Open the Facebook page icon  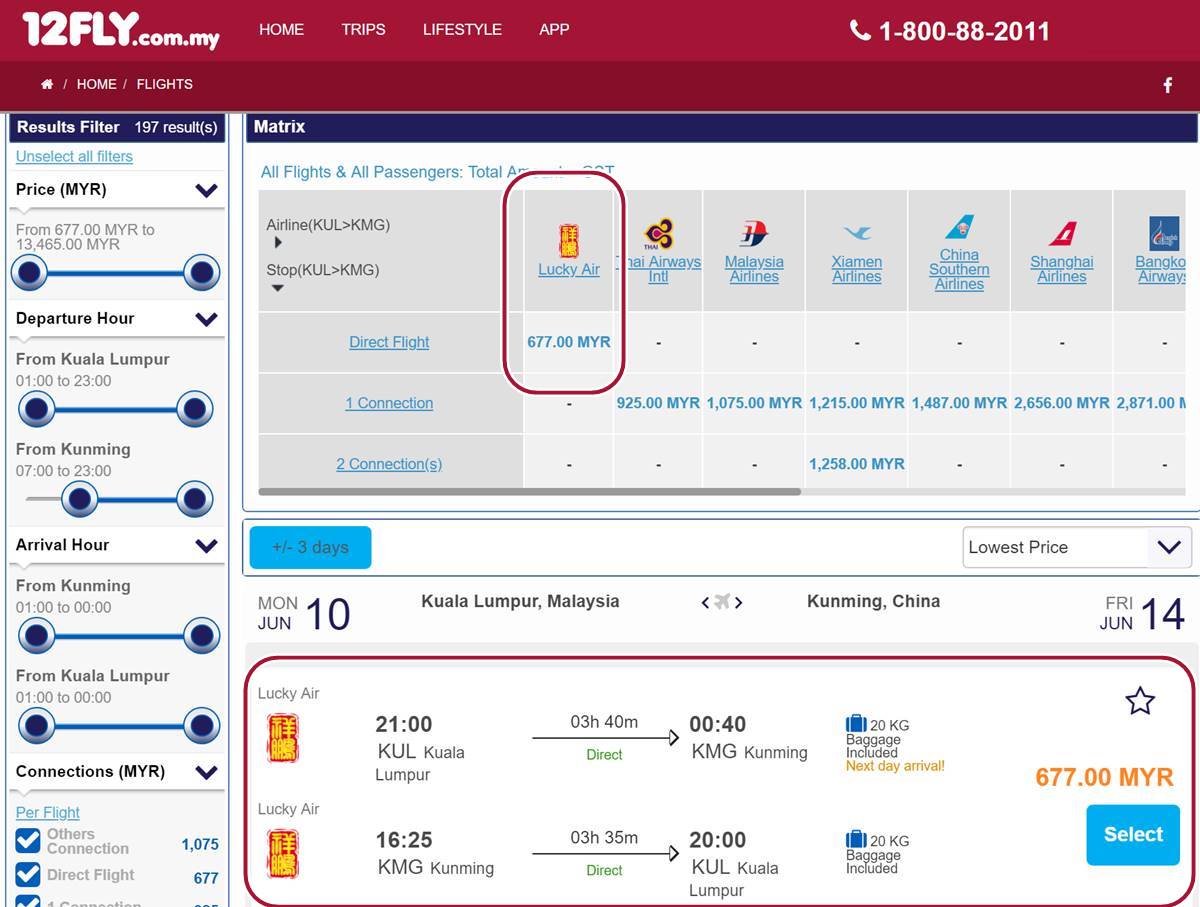point(1167,85)
